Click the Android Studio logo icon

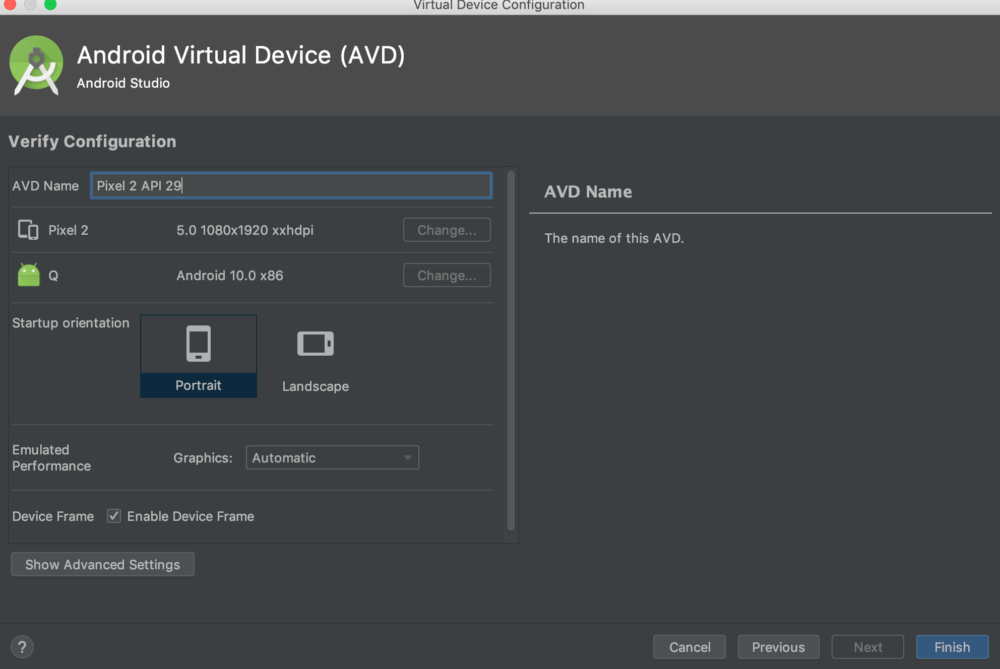point(36,66)
